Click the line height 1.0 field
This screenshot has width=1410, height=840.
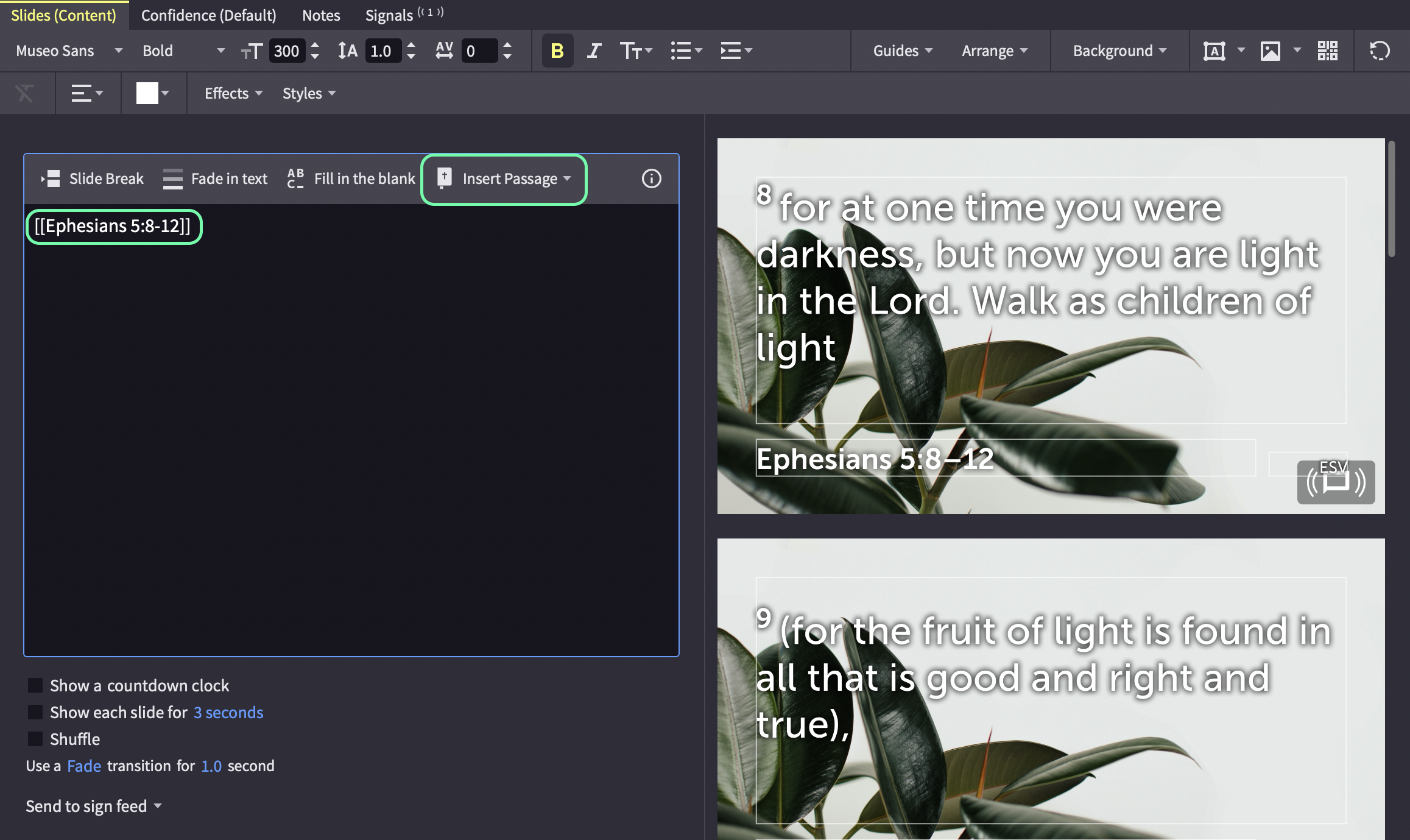click(x=383, y=51)
